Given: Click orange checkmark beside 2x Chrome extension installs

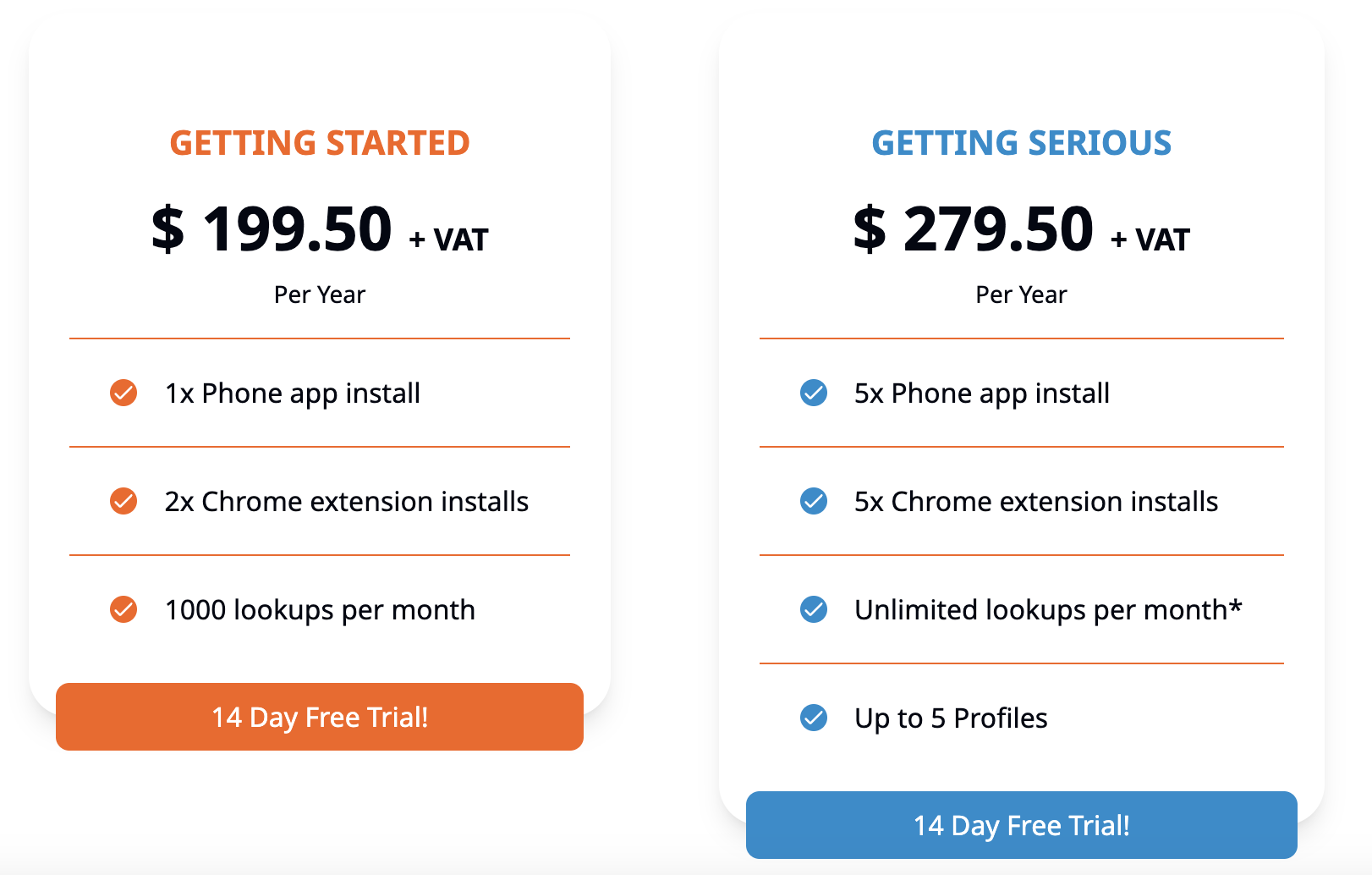Looking at the screenshot, I should point(123,501).
